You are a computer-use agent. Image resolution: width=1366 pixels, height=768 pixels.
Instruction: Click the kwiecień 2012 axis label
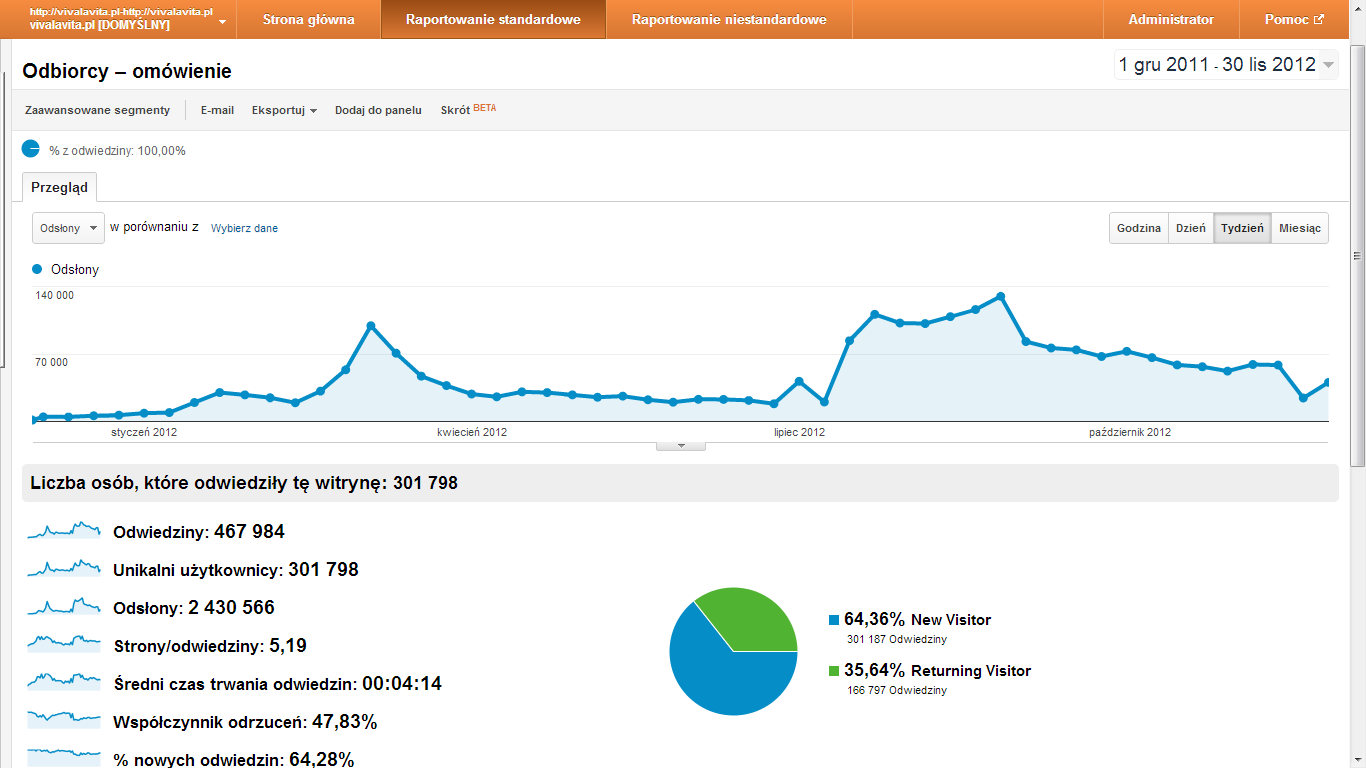click(x=472, y=432)
